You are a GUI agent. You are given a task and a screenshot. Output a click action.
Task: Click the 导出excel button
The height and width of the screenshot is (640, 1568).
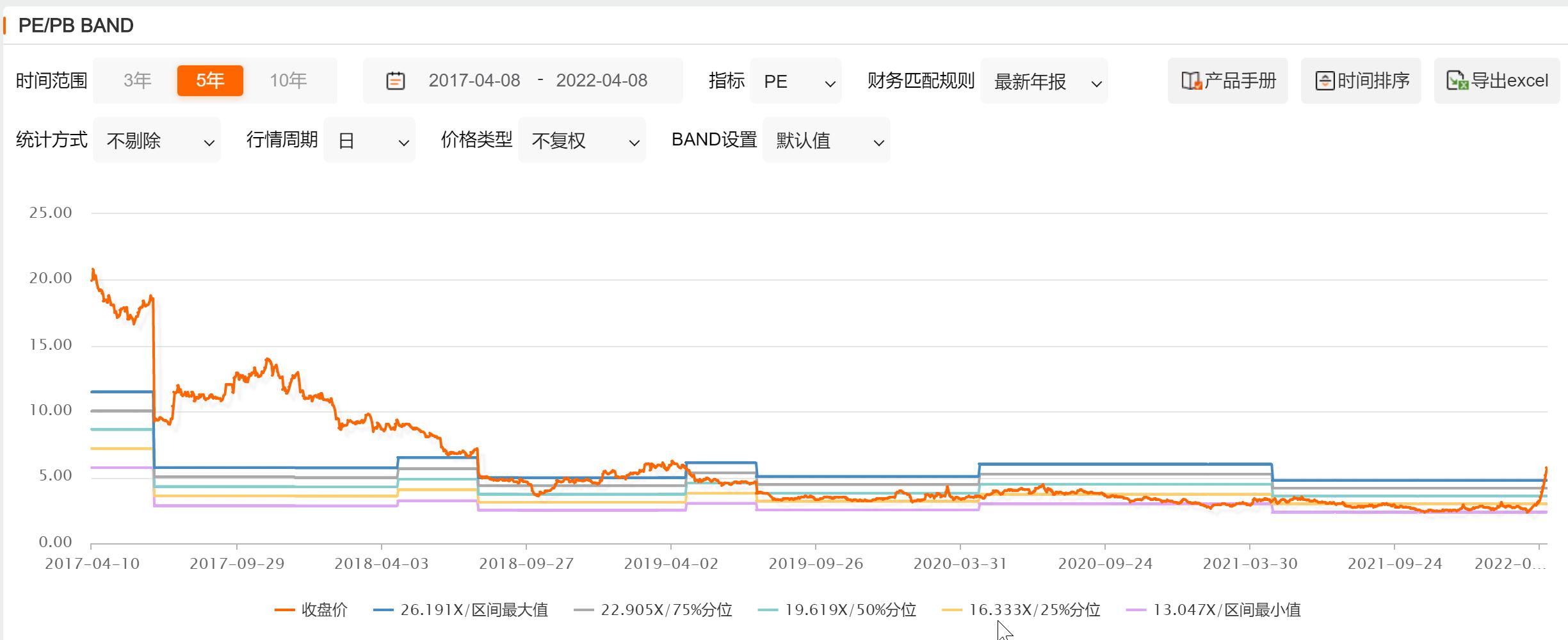coord(1496,81)
